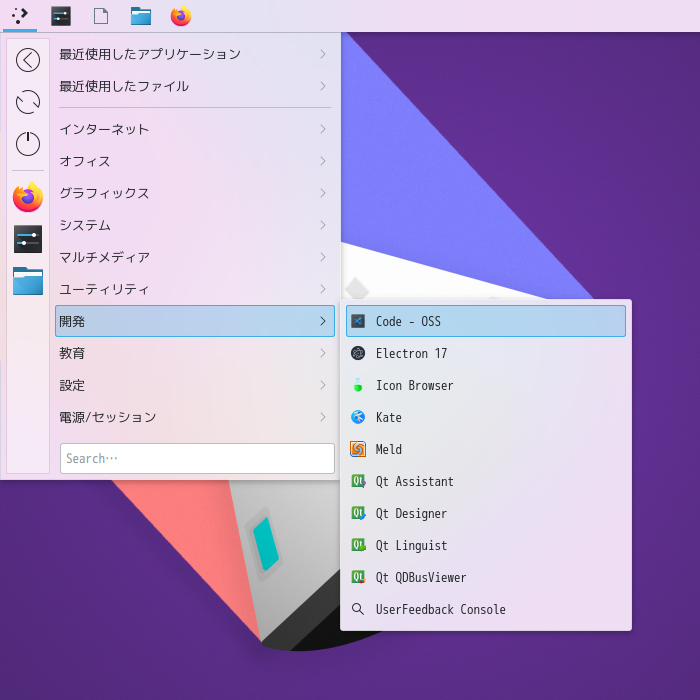Image resolution: width=700 pixels, height=700 pixels.
Task: Select 電源/セッション menu entry
Action: pos(195,417)
